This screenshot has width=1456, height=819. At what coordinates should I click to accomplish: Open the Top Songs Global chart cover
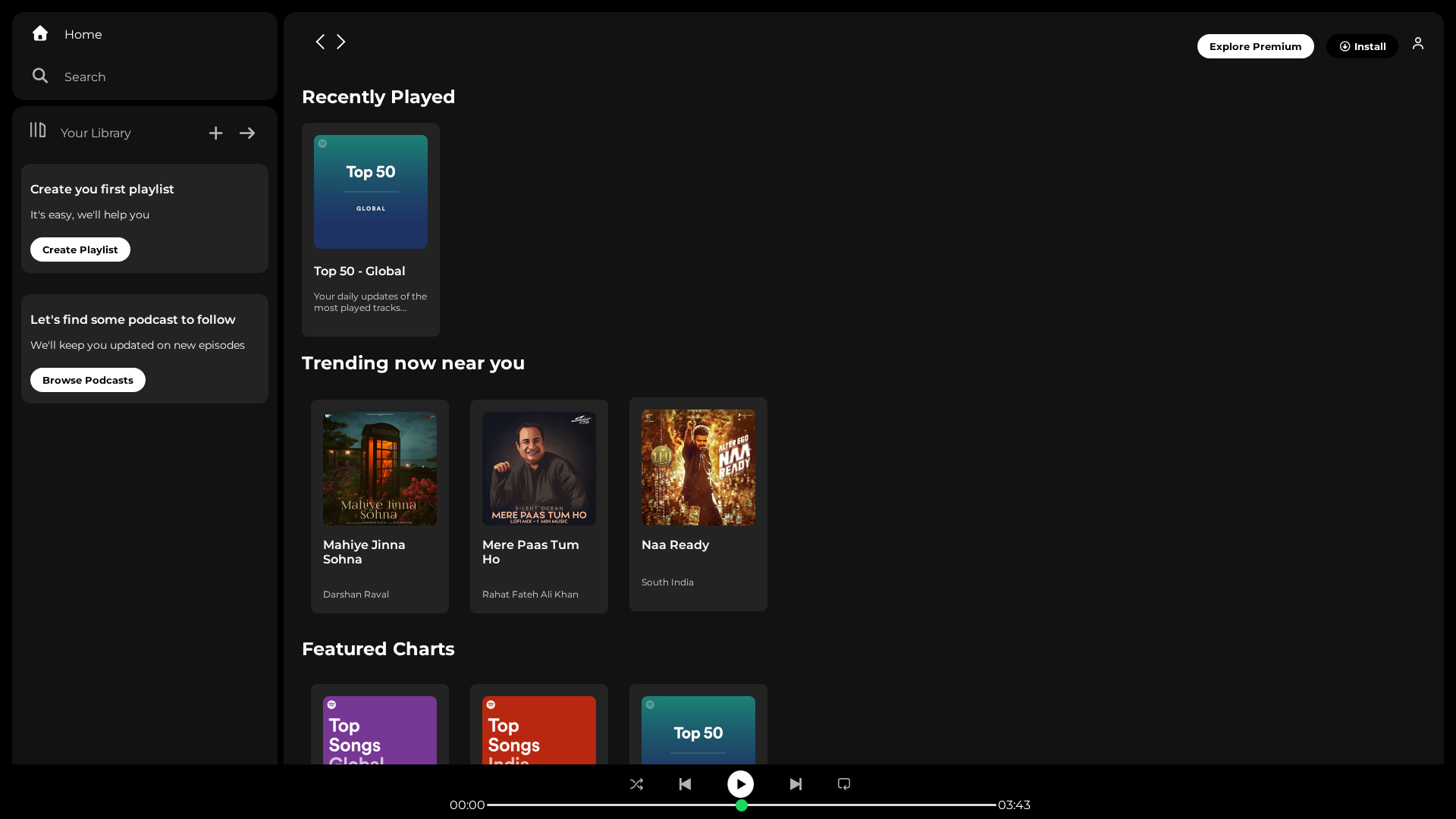380,730
